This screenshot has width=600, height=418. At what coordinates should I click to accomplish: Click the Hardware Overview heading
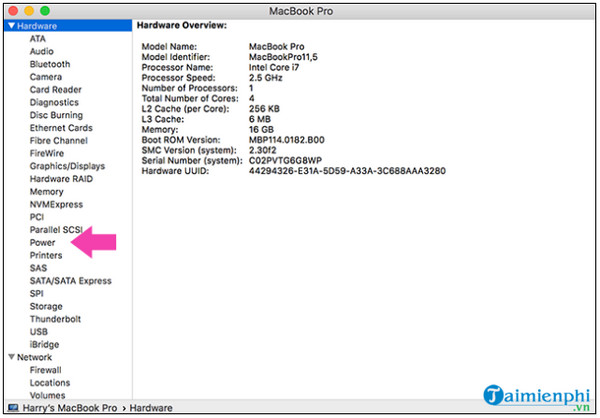(x=182, y=25)
